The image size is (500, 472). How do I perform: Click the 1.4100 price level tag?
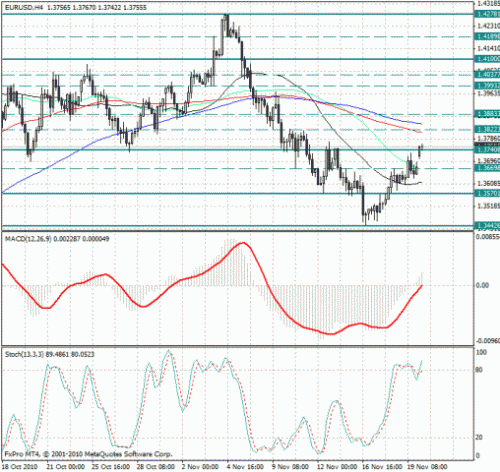pyautogui.click(x=487, y=59)
